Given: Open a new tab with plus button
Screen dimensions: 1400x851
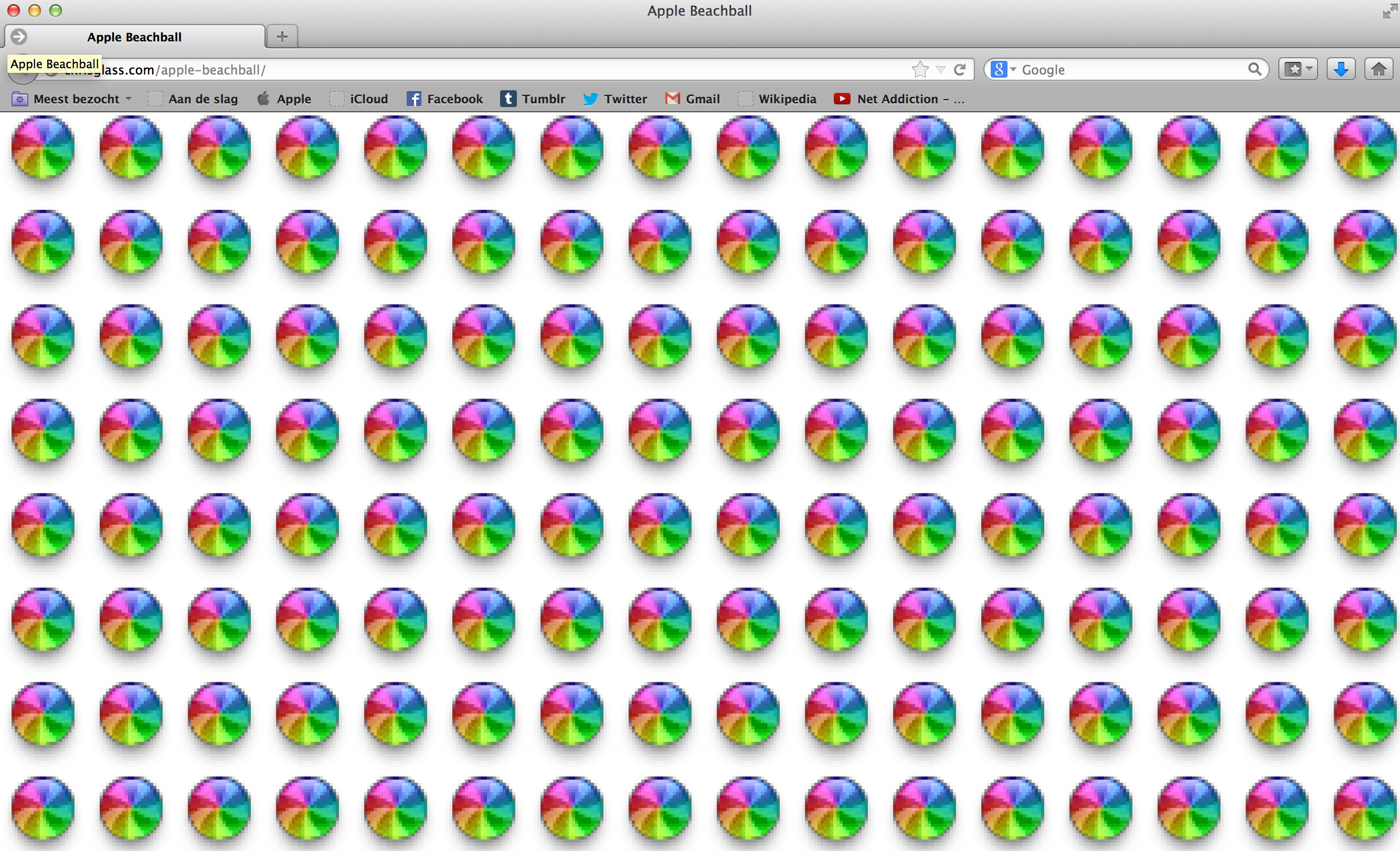Looking at the screenshot, I should click(282, 37).
